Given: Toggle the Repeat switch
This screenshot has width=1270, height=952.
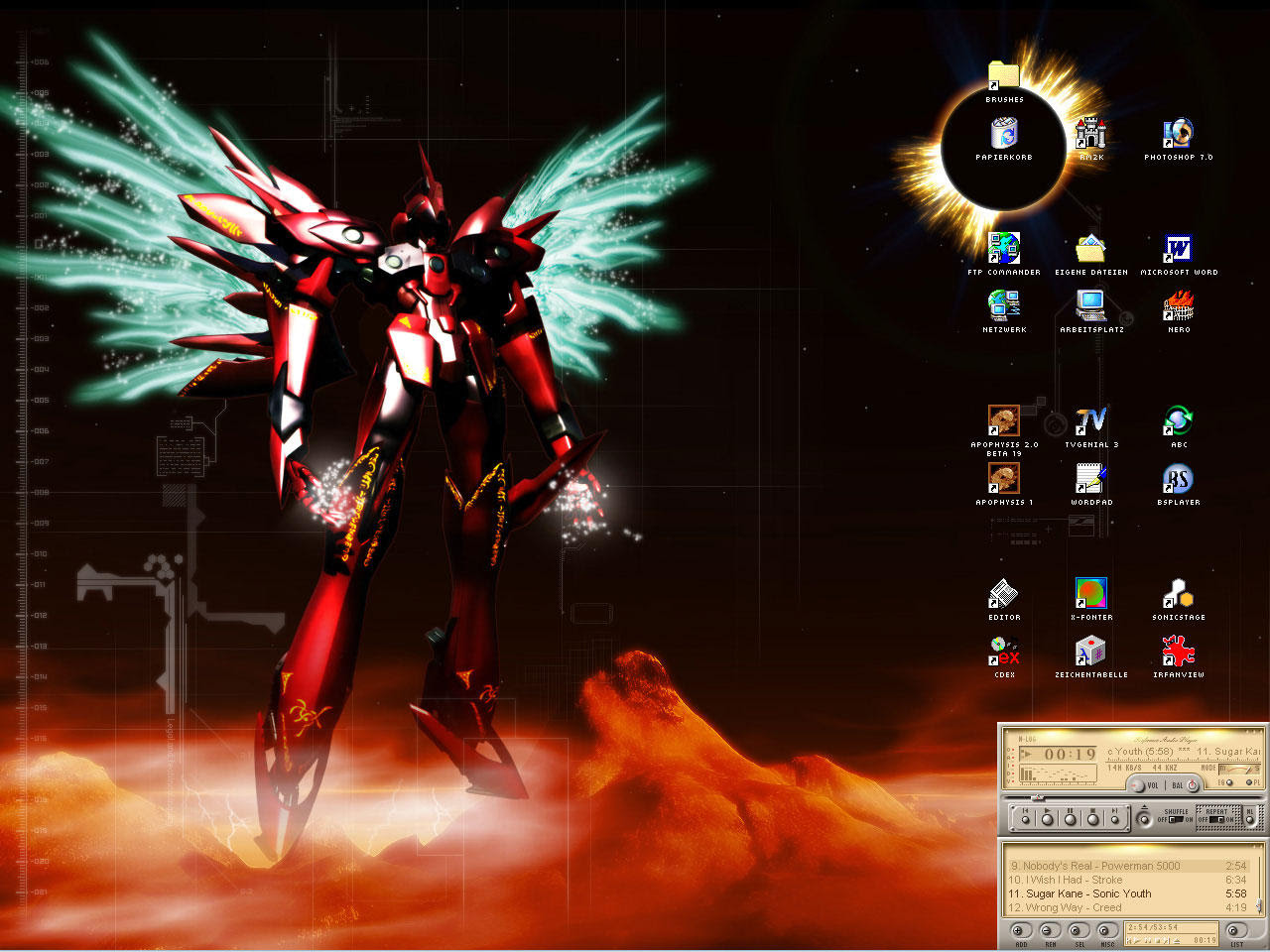Looking at the screenshot, I should pyautogui.click(x=1216, y=819).
